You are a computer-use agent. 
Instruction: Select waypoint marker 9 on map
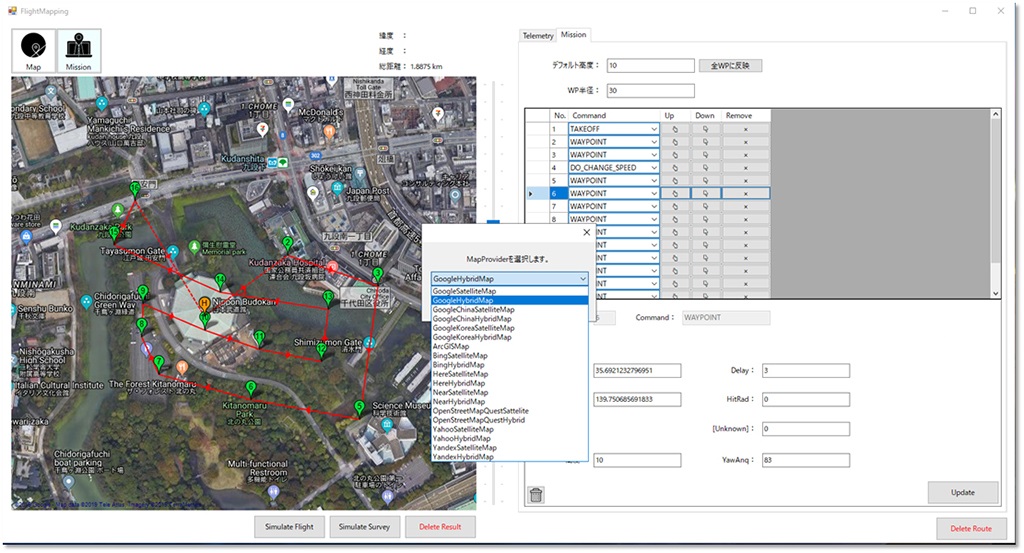tap(143, 292)
